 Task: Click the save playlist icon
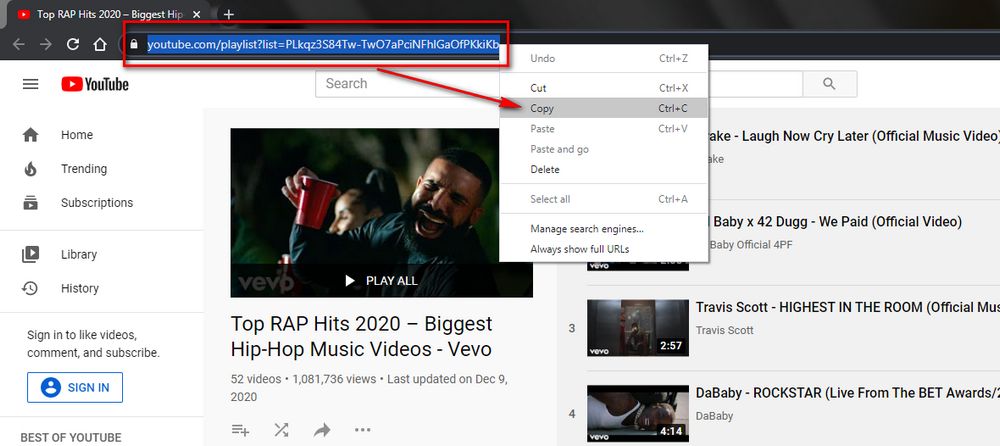(x=240, y=429)
